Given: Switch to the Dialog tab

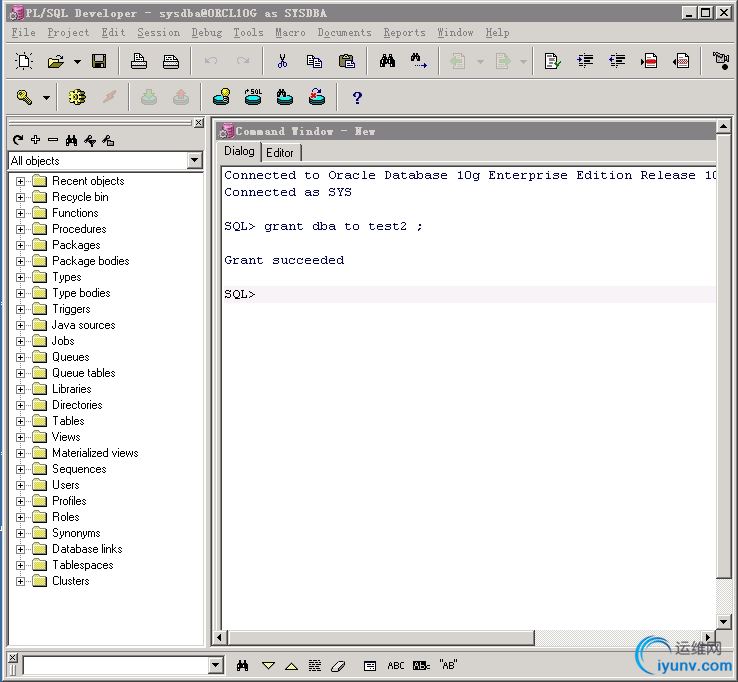Looking at the screenshot, I should (239, 151).
